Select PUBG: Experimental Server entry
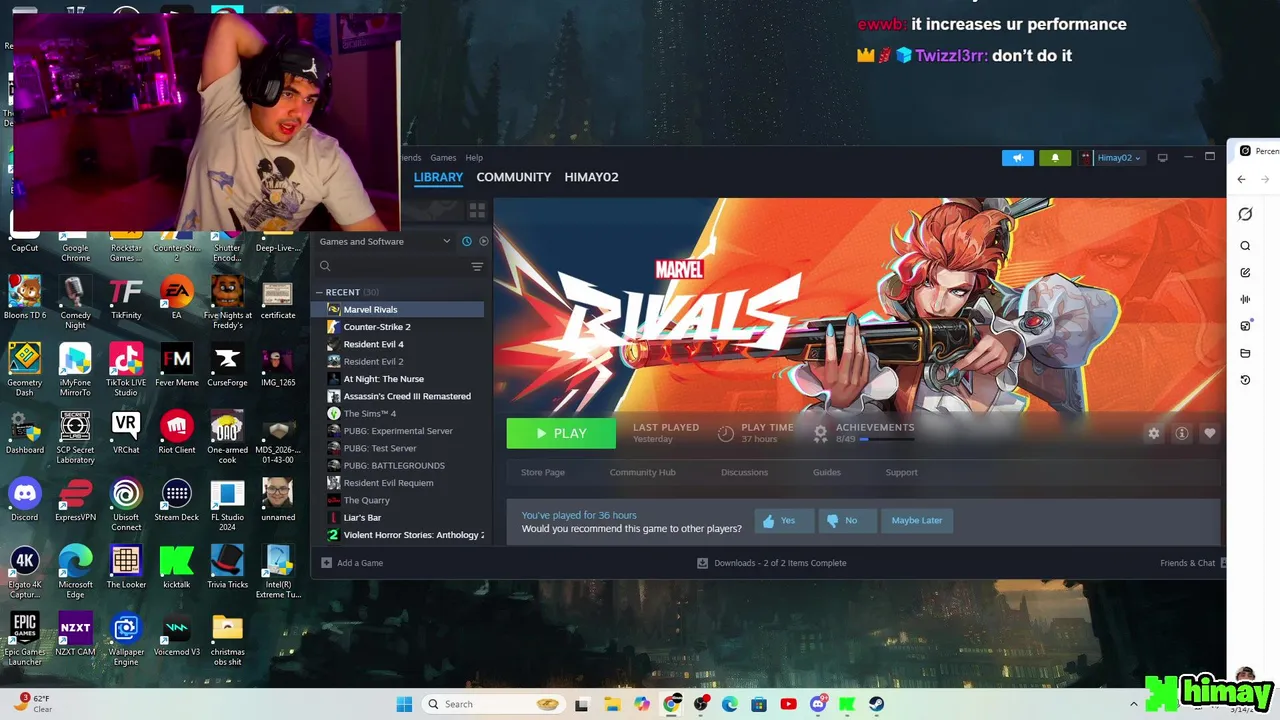The width and height of the screenshot is (1280, 720). click(x=400, y=431)
